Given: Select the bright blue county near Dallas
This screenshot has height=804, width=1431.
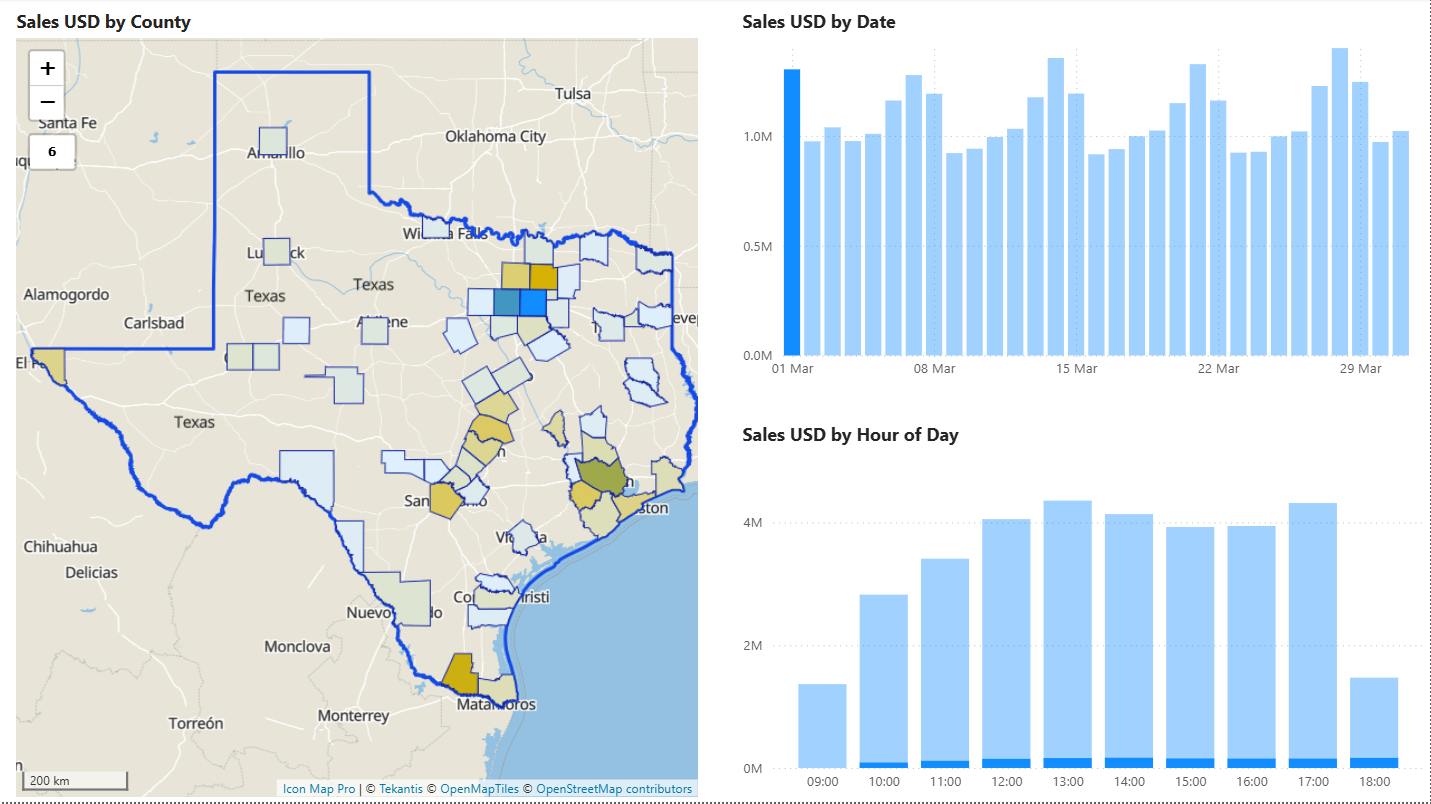Looking at the screenshot, I should (x=532, y=303).
